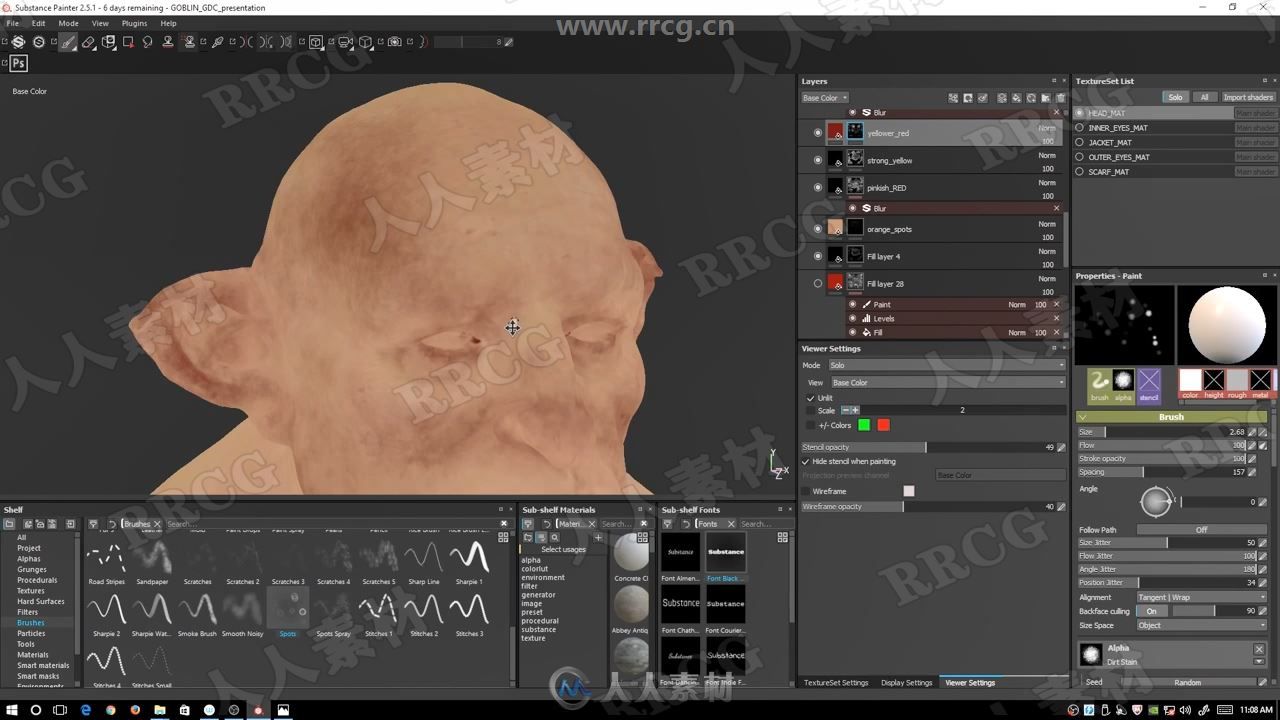1280x720 pixels.
Task: Hide the yellower_red layer
Action: point(818,133)
